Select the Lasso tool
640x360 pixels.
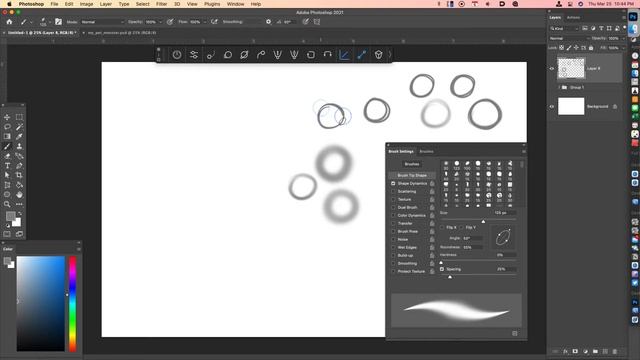coord(7,127)
